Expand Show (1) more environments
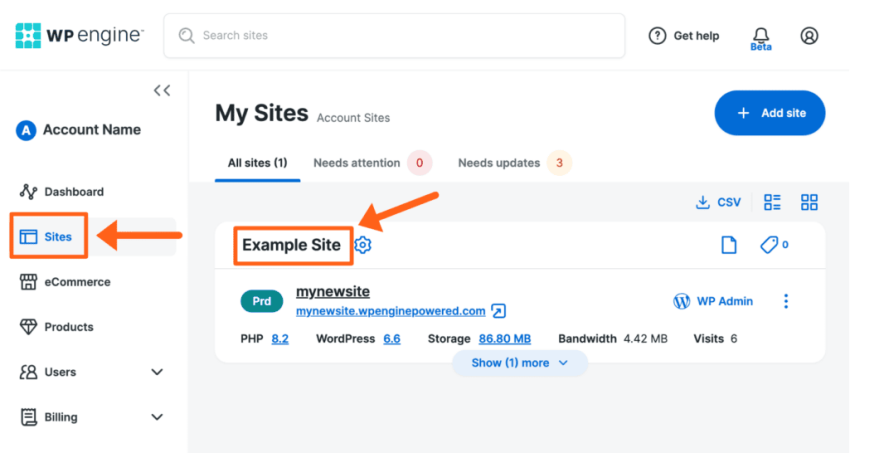Viewport: 884px width, 453px height. click(520, 363)
